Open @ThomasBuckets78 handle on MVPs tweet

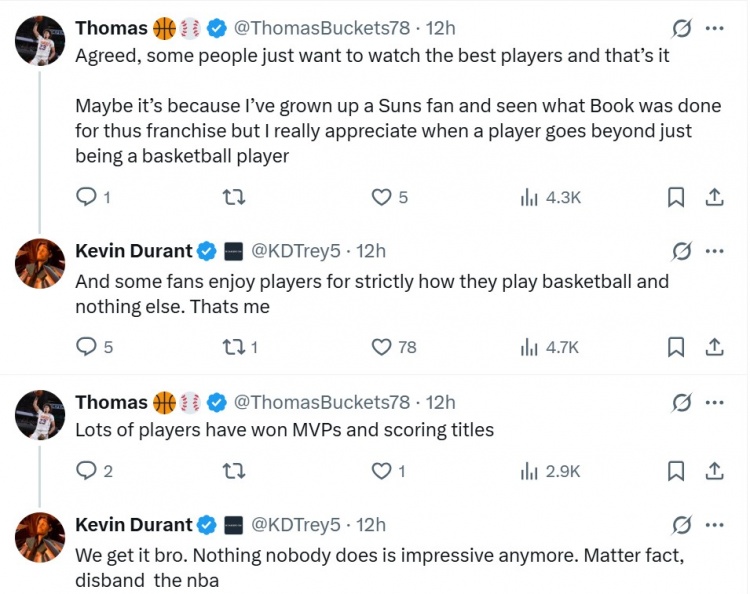pyautogui.click(x=321, y=402)
